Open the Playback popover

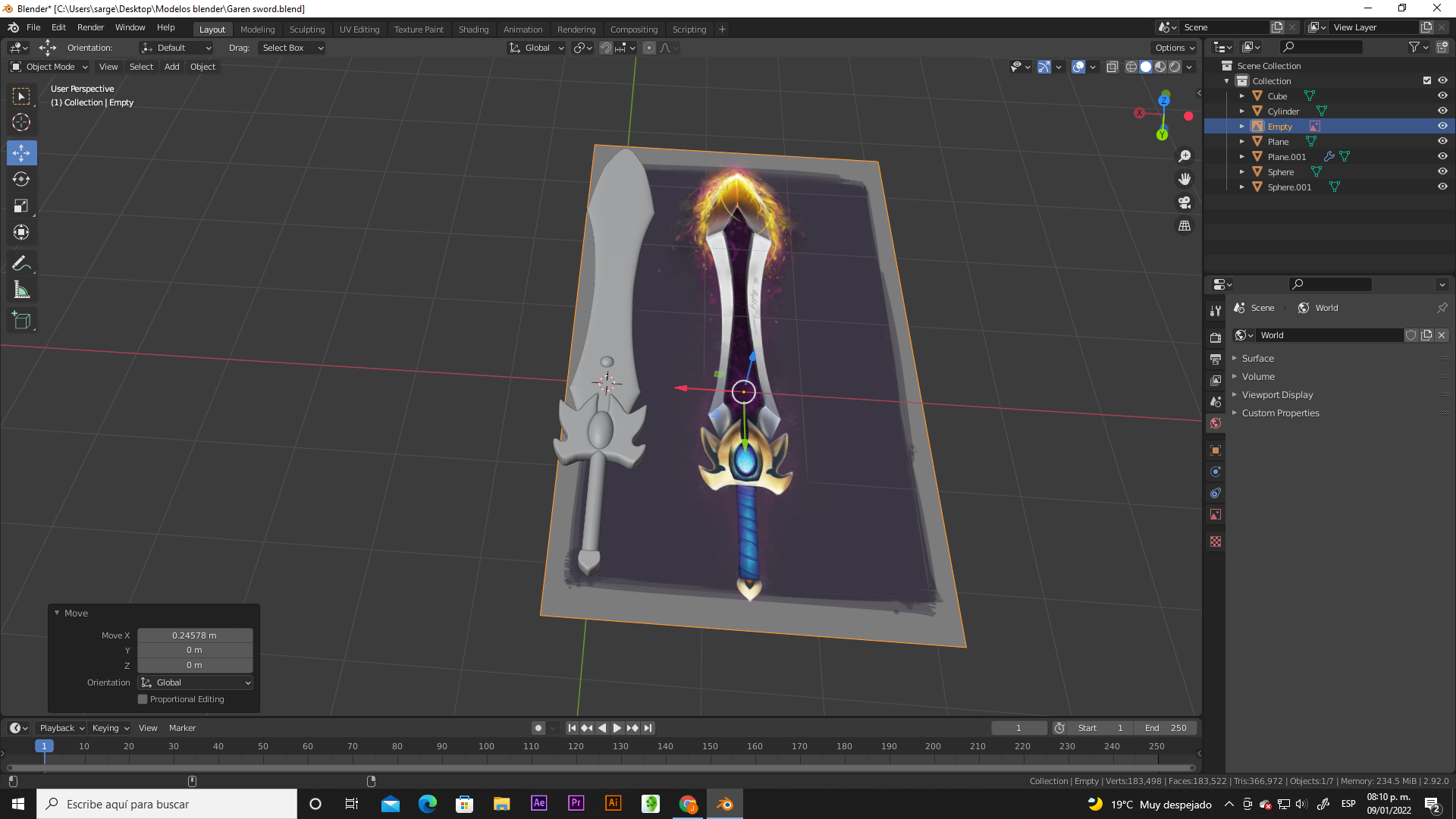(61, 728)
